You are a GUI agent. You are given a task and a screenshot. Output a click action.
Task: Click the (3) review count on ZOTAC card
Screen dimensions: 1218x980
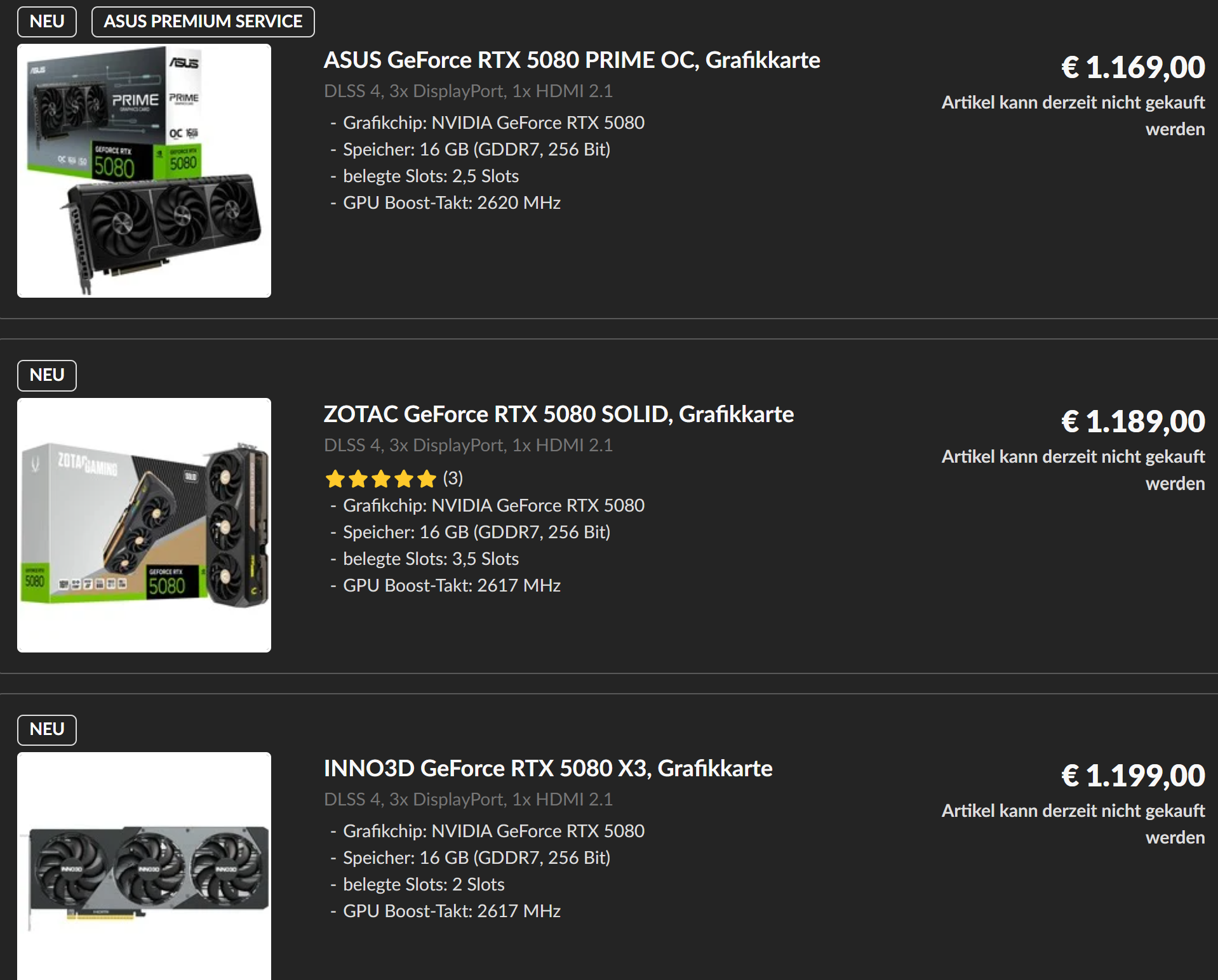(453, 478)
